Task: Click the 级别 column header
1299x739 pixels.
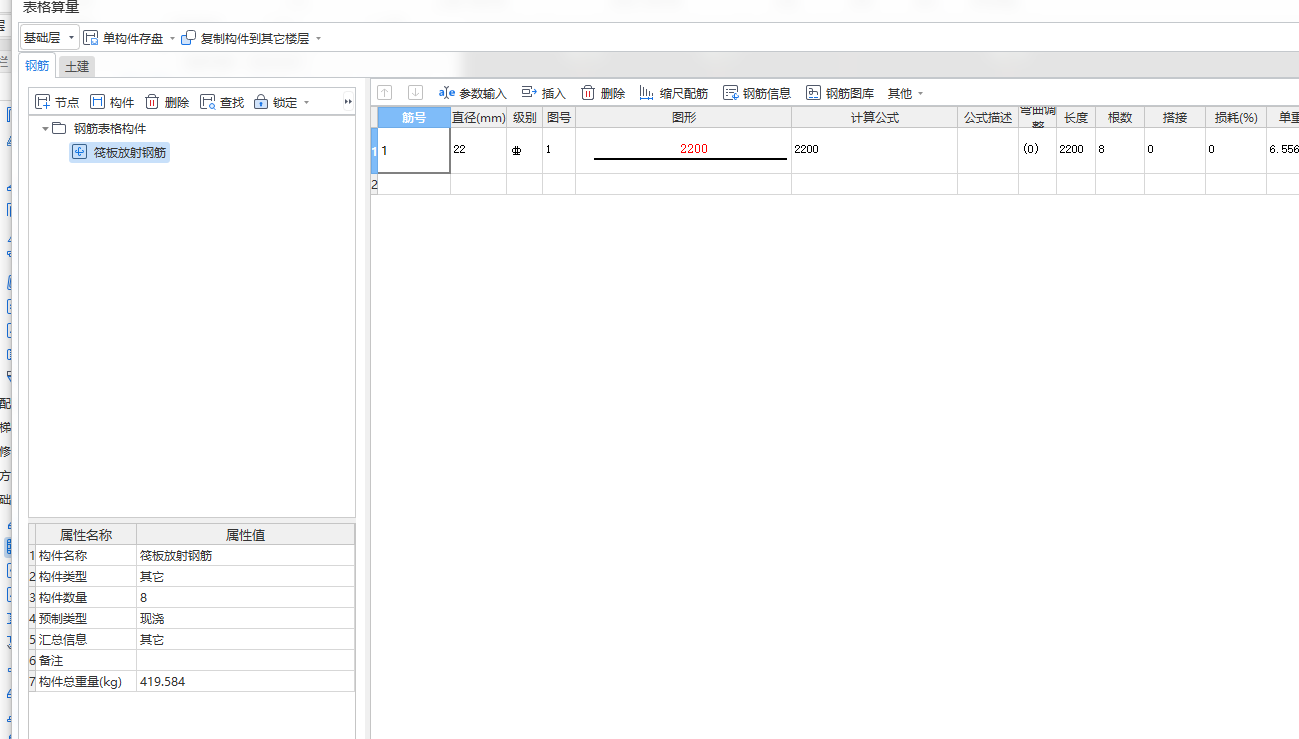Action: [x=525, y=117]
